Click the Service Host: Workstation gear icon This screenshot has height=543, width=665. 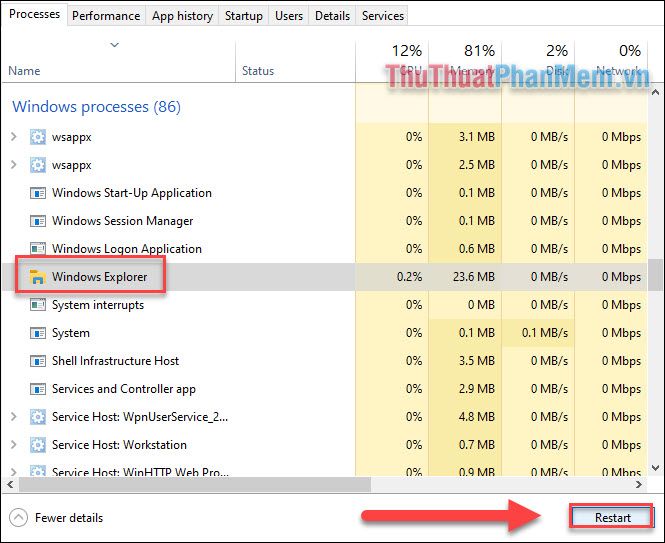pyautogui.click(x=38, y=445)
